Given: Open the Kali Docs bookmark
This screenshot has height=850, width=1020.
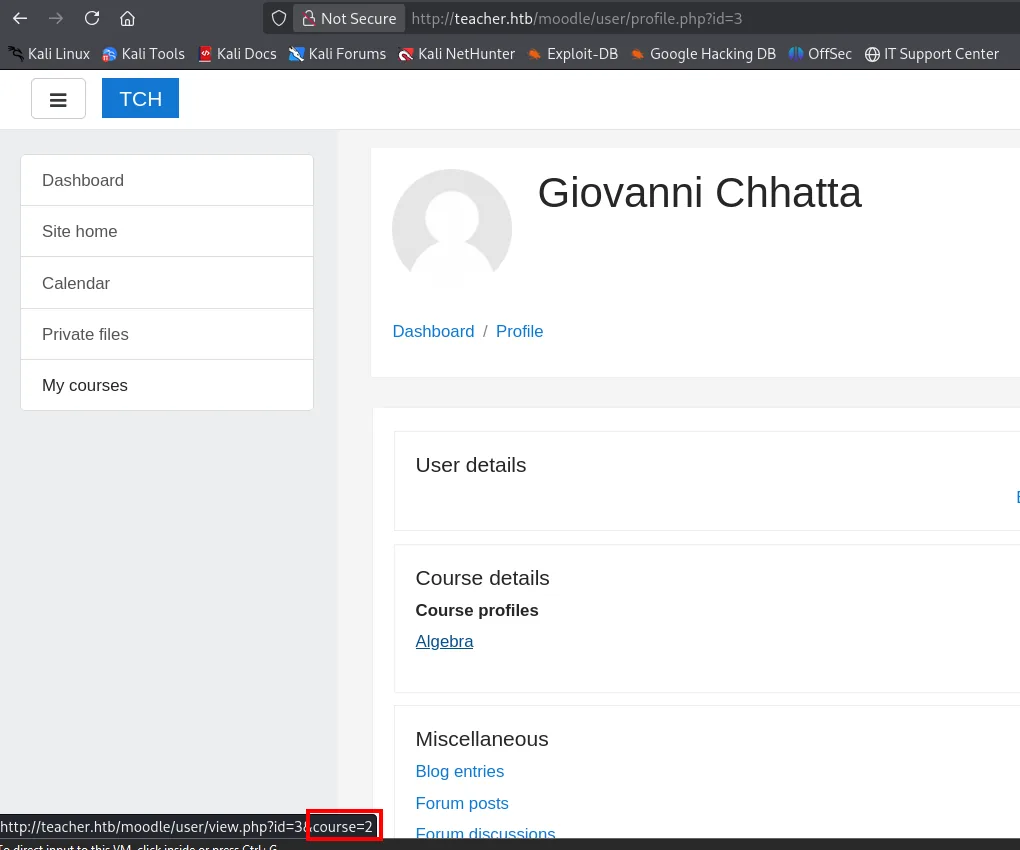Looking at the screenshot, I should [x=237, y=54].
